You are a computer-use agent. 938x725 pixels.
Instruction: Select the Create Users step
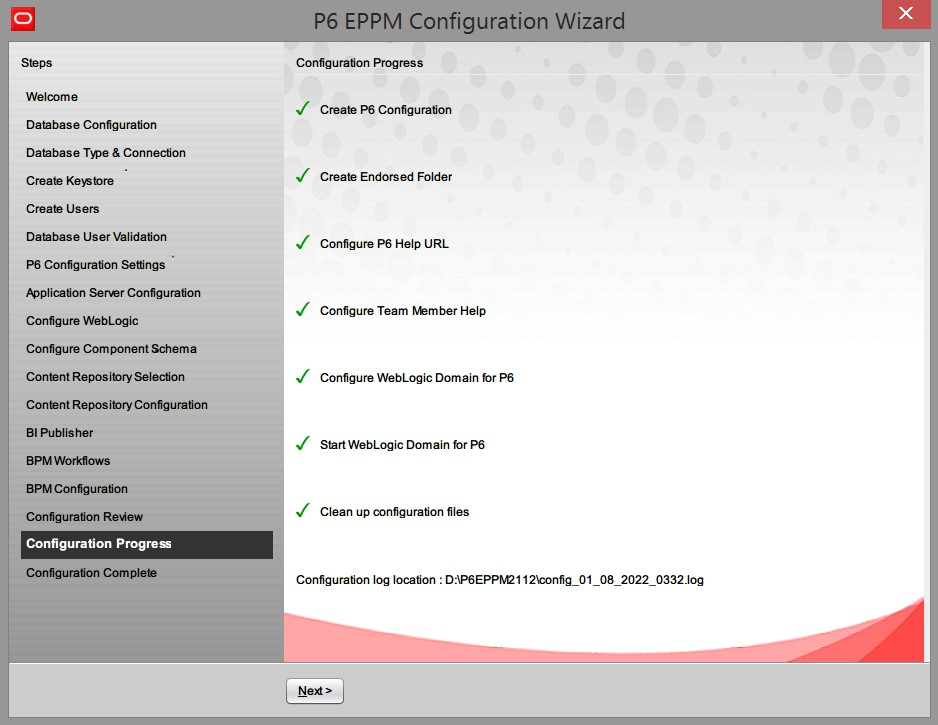pyautogui.click(x=63, y=209)
